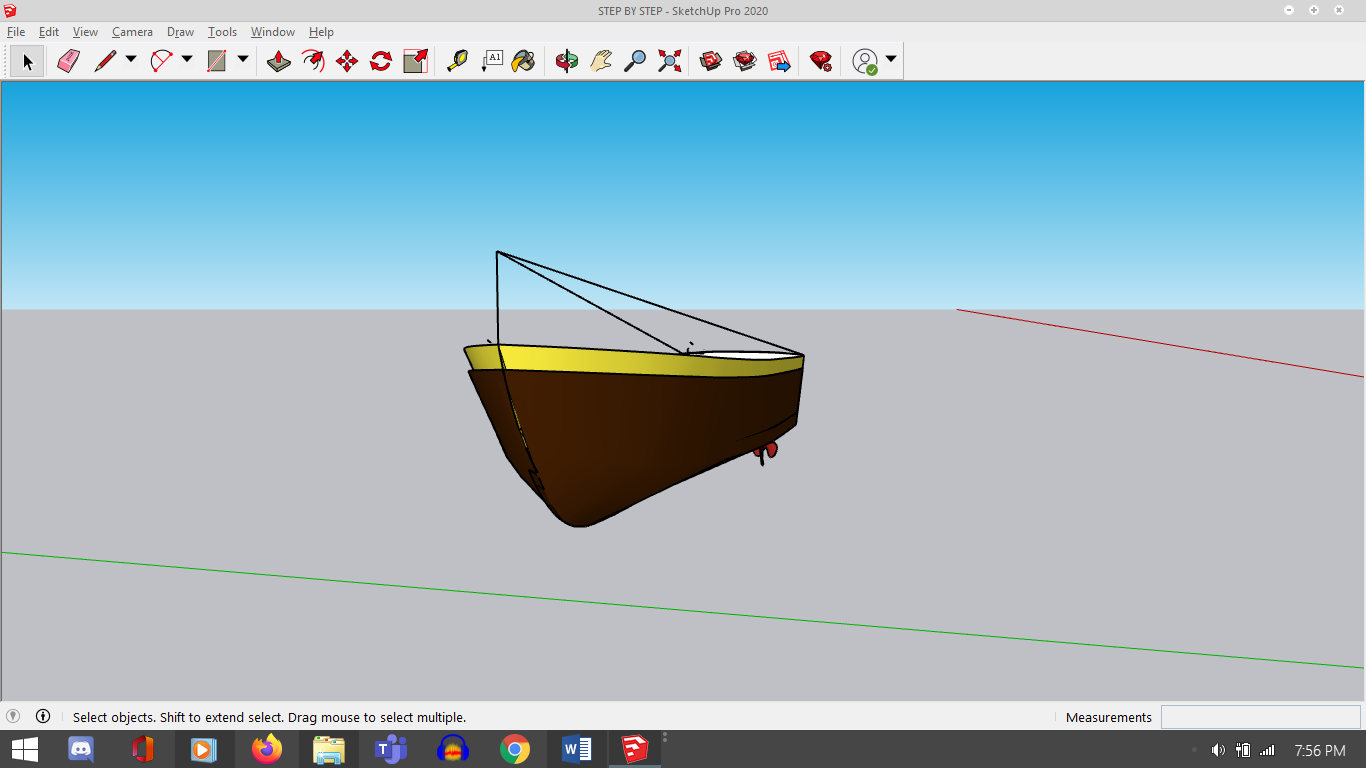Viewport: 1366px width, 768px height.
Task: Activate the Push/Pull tool
Action: point(279,61)
